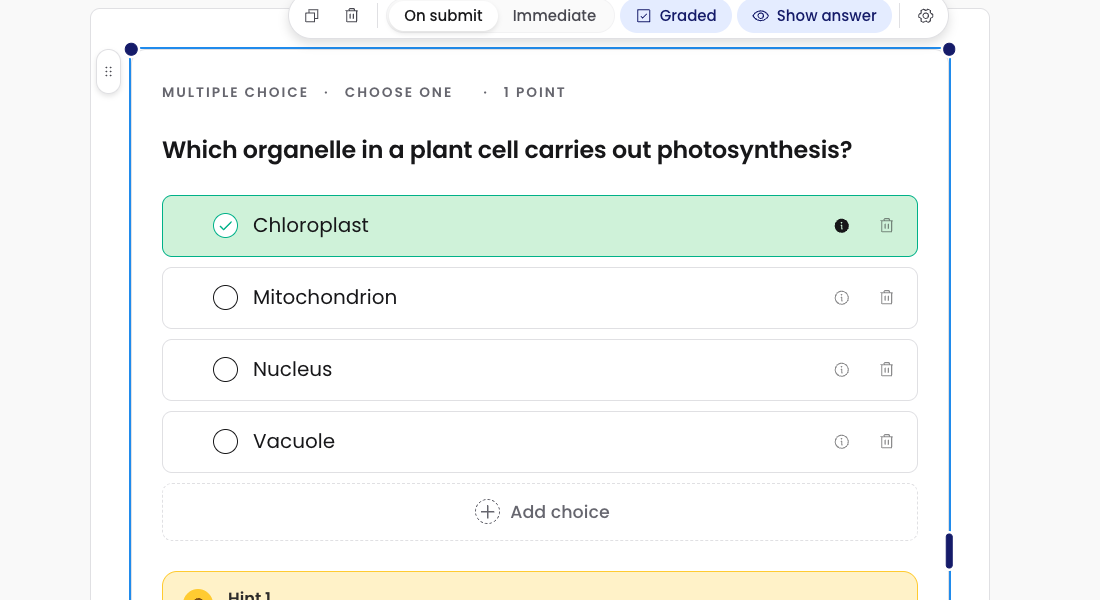
Task: Click the CHOOSE ONE label
Action: click(398, 93)
